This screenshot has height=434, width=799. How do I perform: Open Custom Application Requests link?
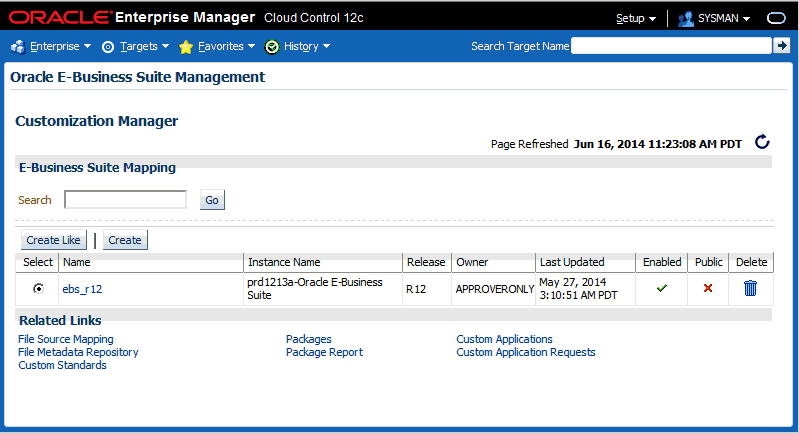[x=525, y=352]
